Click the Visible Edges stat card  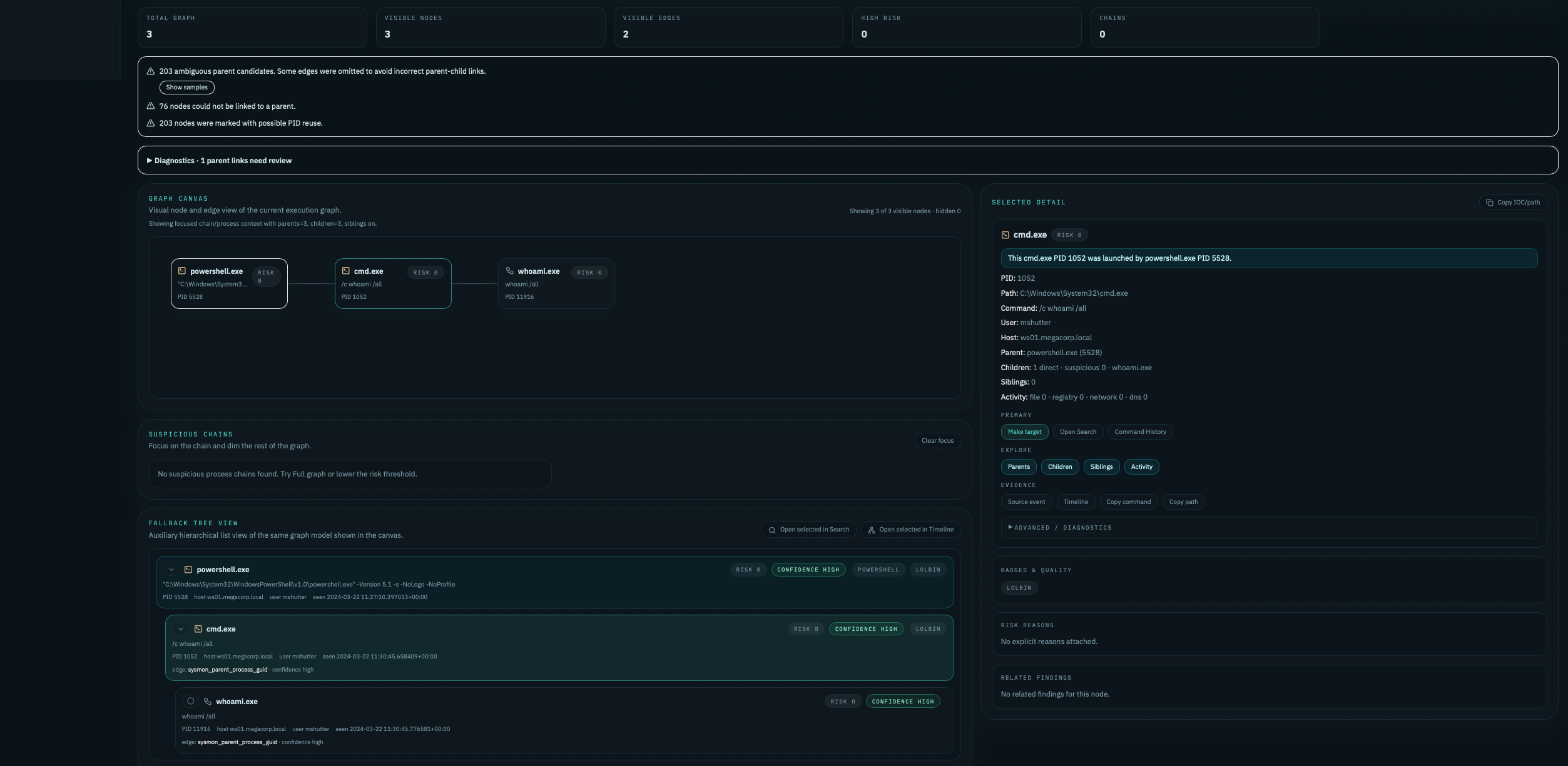728,28
